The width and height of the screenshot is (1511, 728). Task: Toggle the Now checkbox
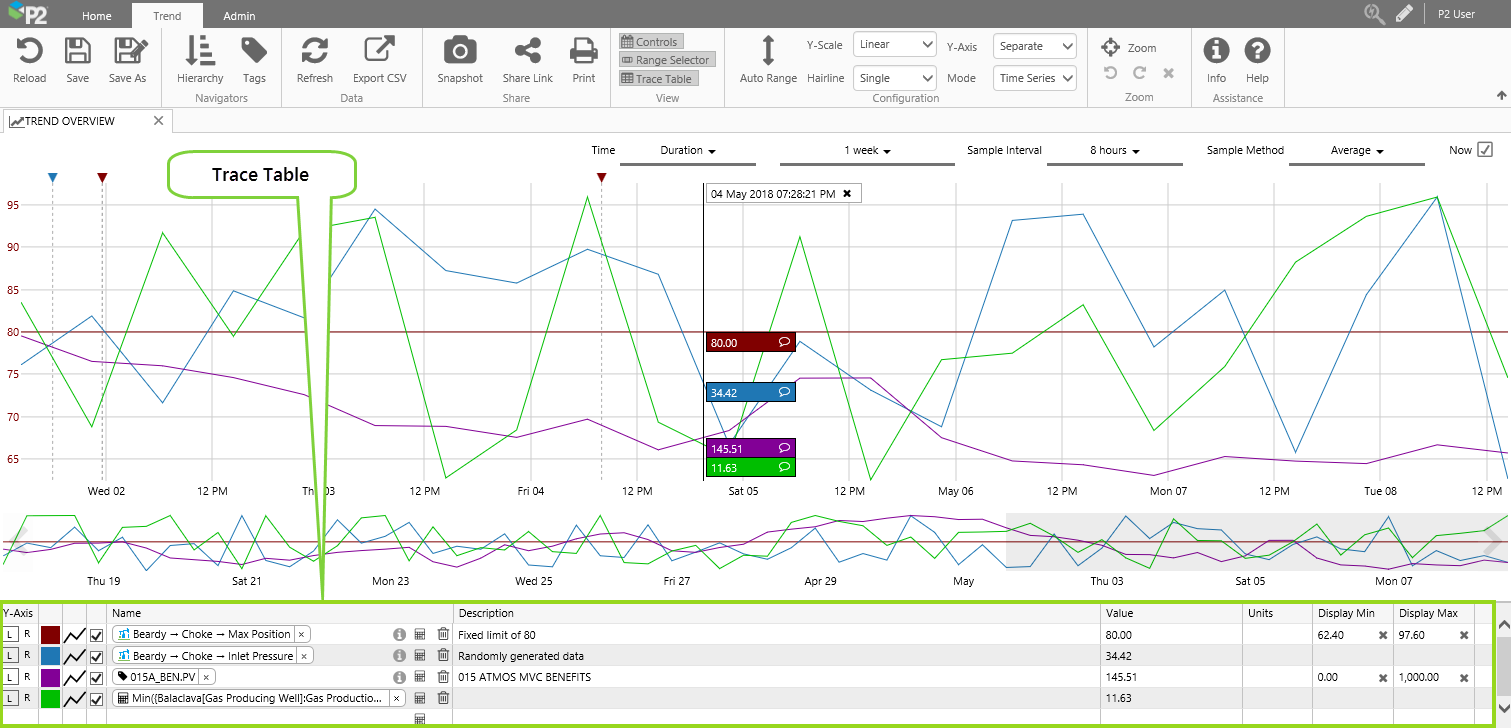pyautogui.click(x=1485, y=150)
